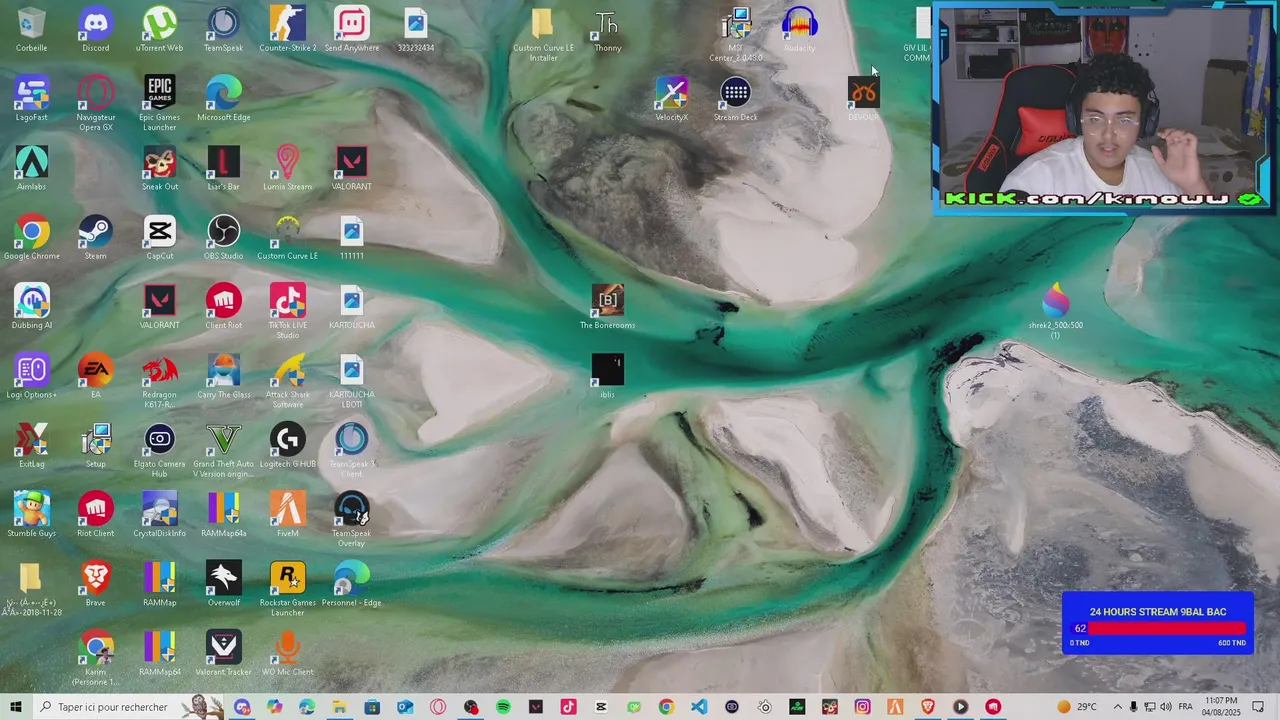Open CrystalDiskInfo desktop shortcut

[x=159, y=513]
